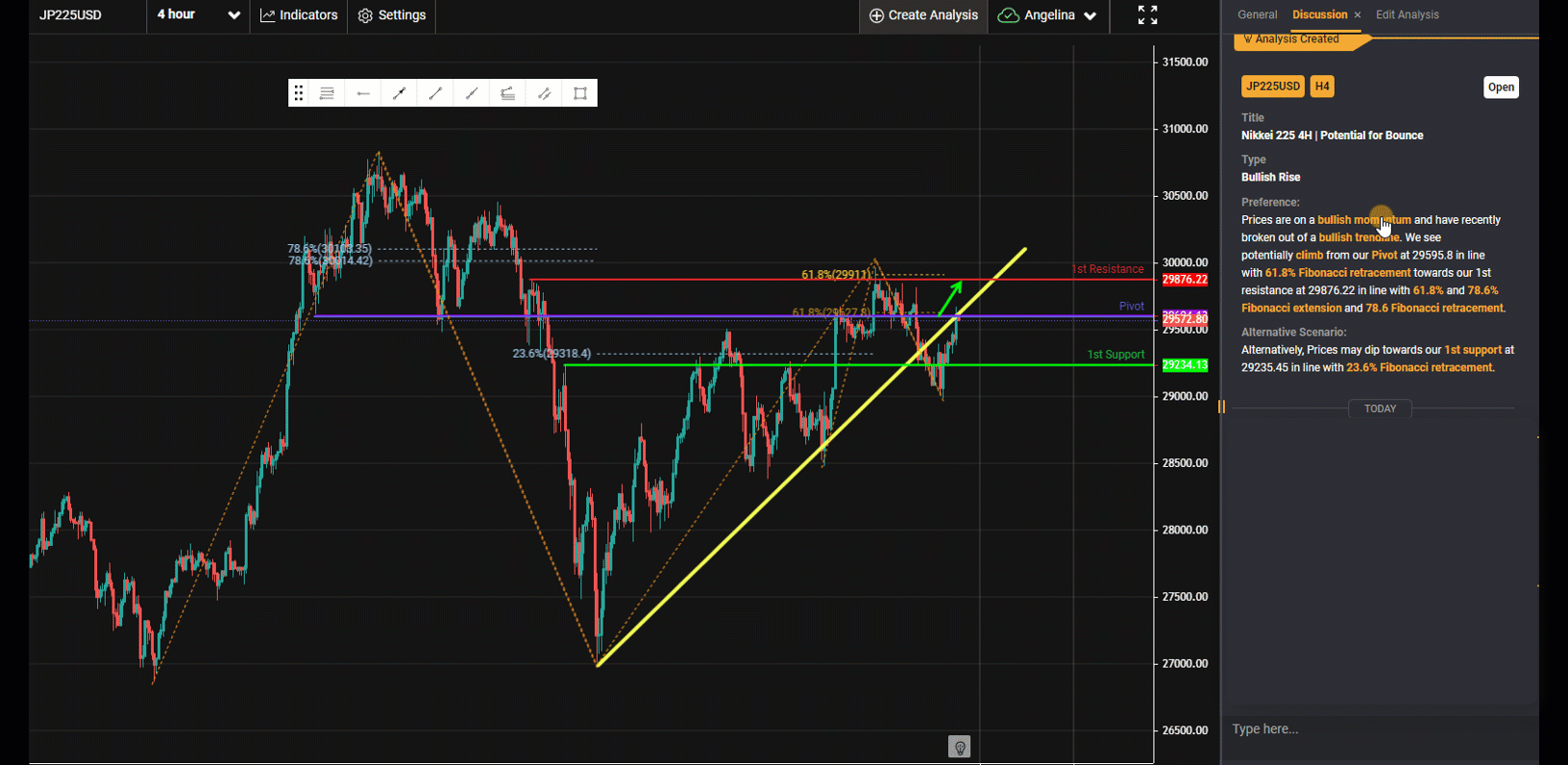
Task: Open the 4 hour timeframe dropdown
Action: [x=198, y=15]
